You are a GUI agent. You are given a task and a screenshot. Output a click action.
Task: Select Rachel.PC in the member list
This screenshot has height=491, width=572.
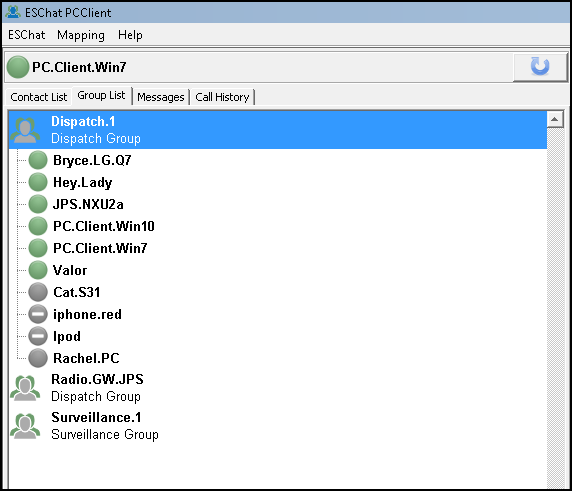[x=86, y=358]
